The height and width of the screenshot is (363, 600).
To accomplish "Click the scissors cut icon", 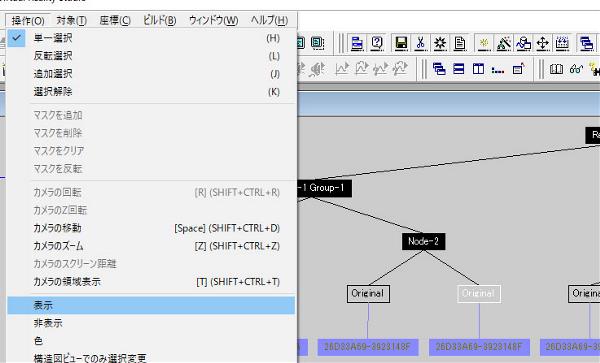I will tap(421, 43).
